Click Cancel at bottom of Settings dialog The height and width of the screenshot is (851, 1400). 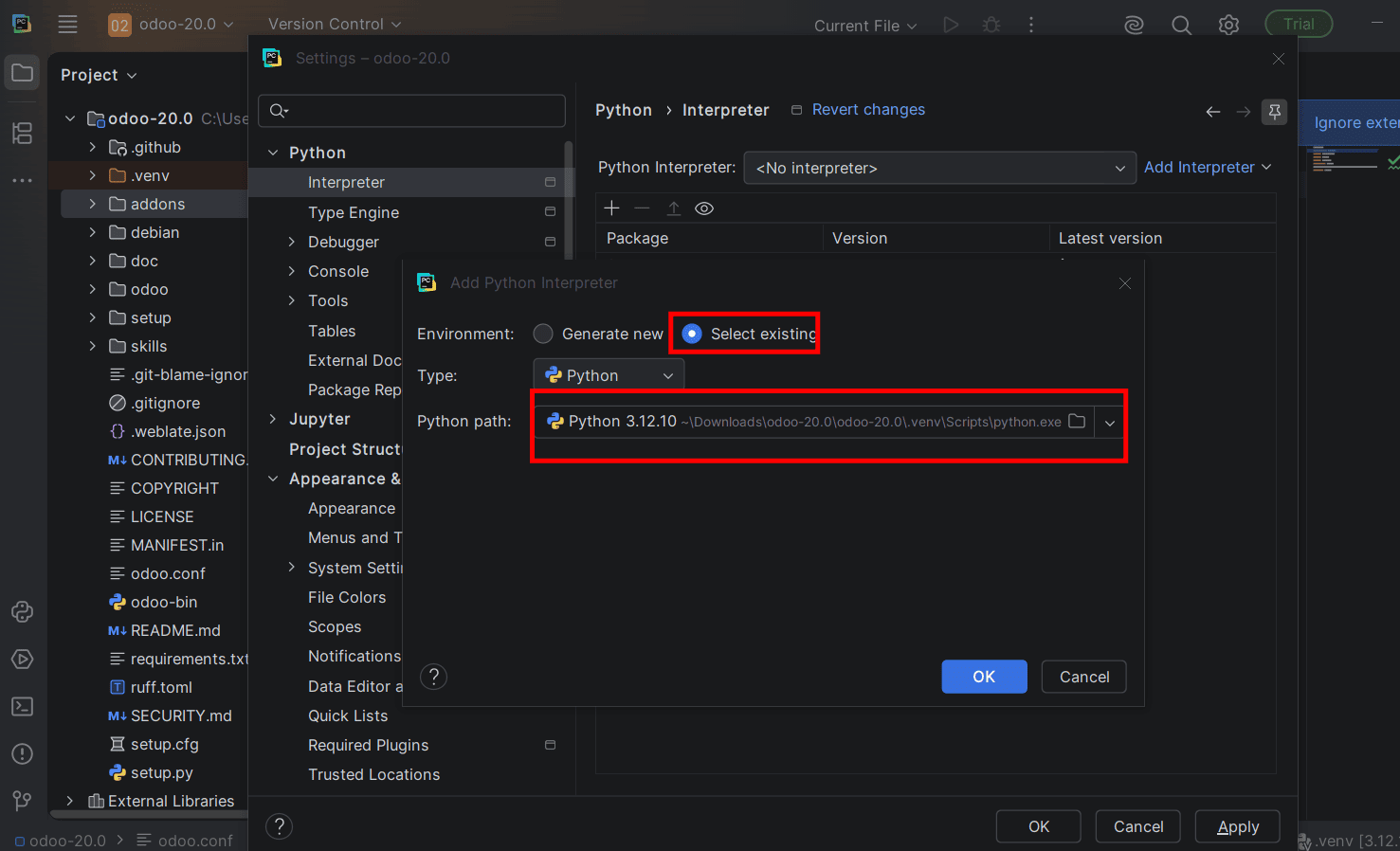1138,826
